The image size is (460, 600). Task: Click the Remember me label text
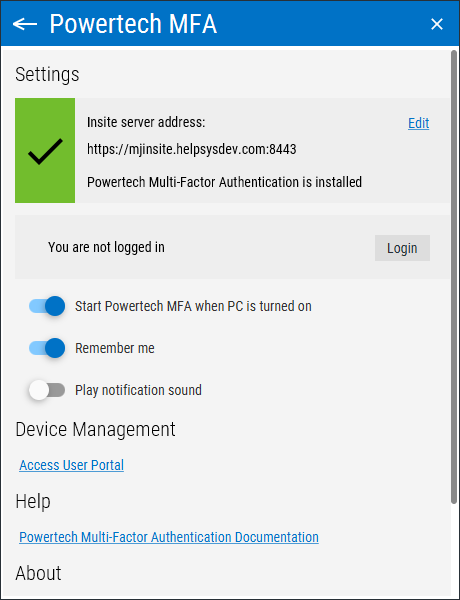(x=115, y=348)
